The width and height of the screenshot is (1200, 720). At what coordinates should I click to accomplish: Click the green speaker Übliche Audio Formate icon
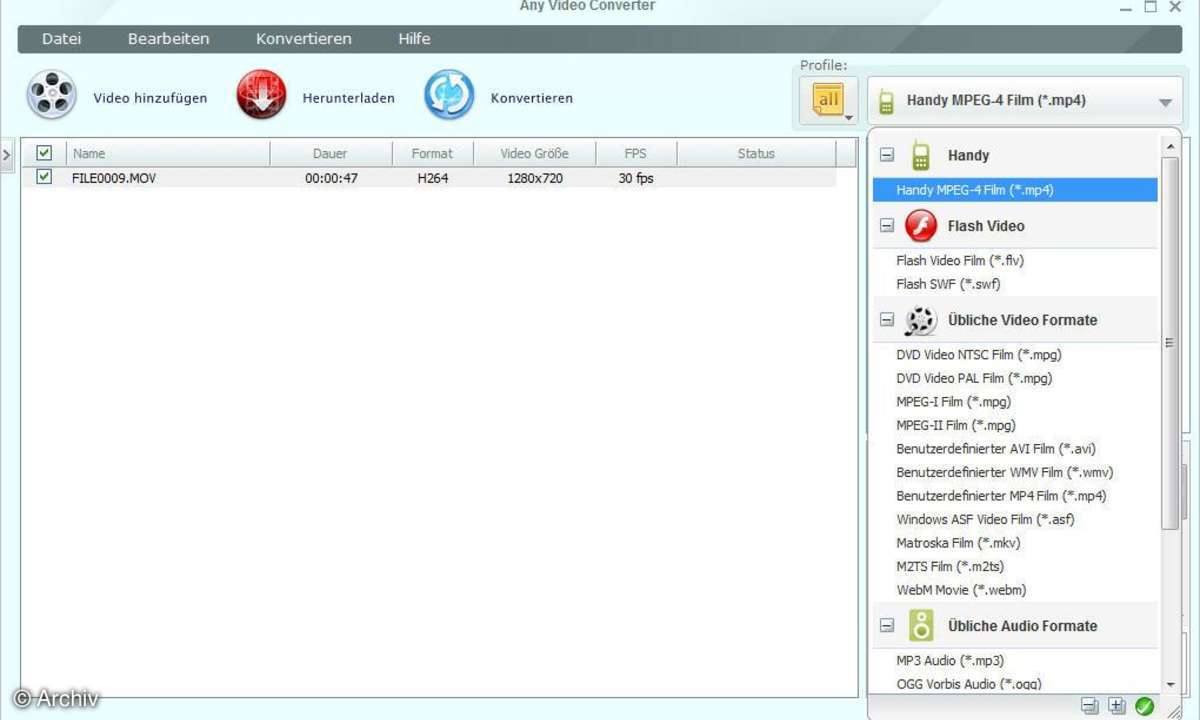[921, 626]
